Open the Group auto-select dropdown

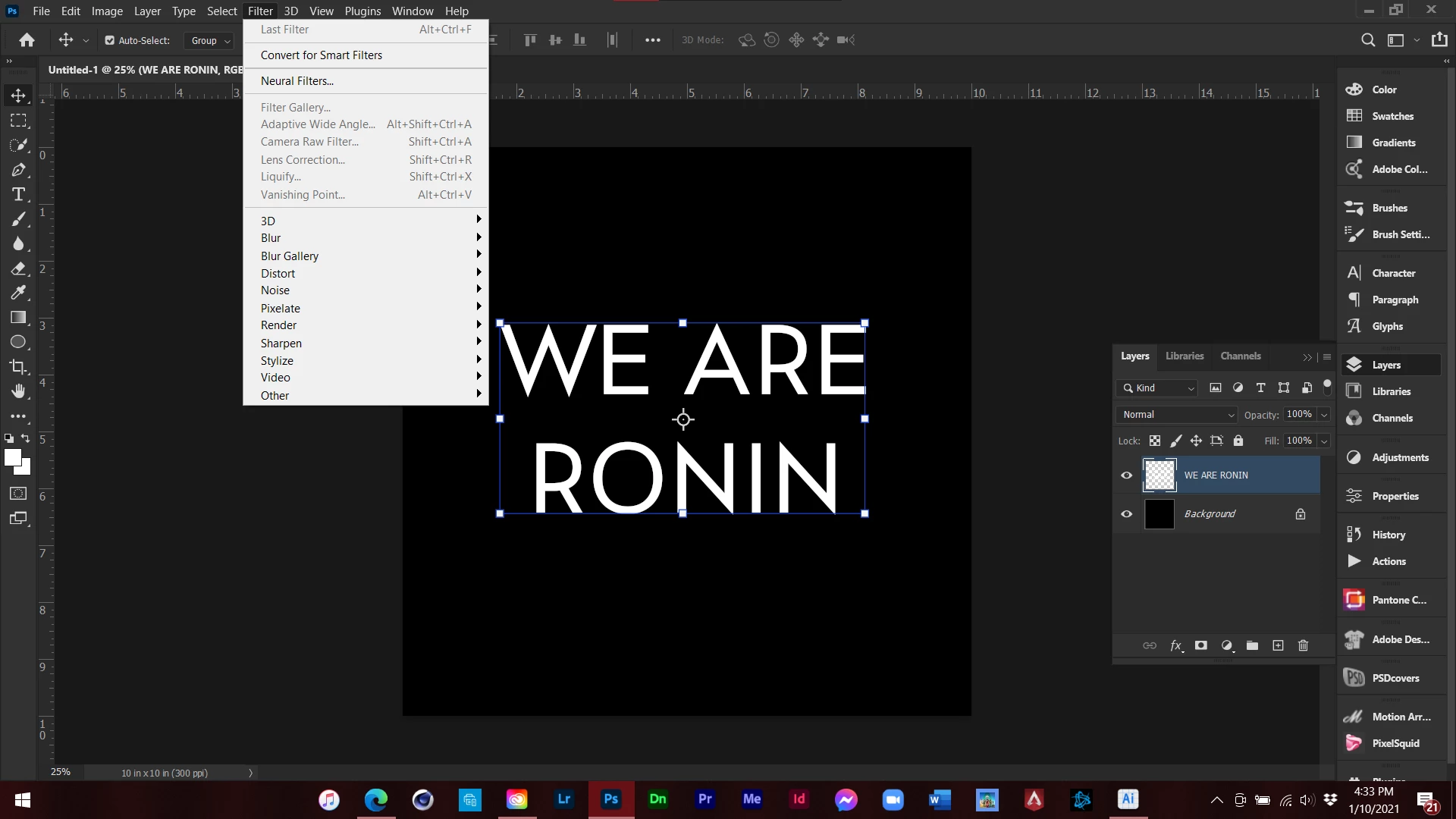coord(210,40)
